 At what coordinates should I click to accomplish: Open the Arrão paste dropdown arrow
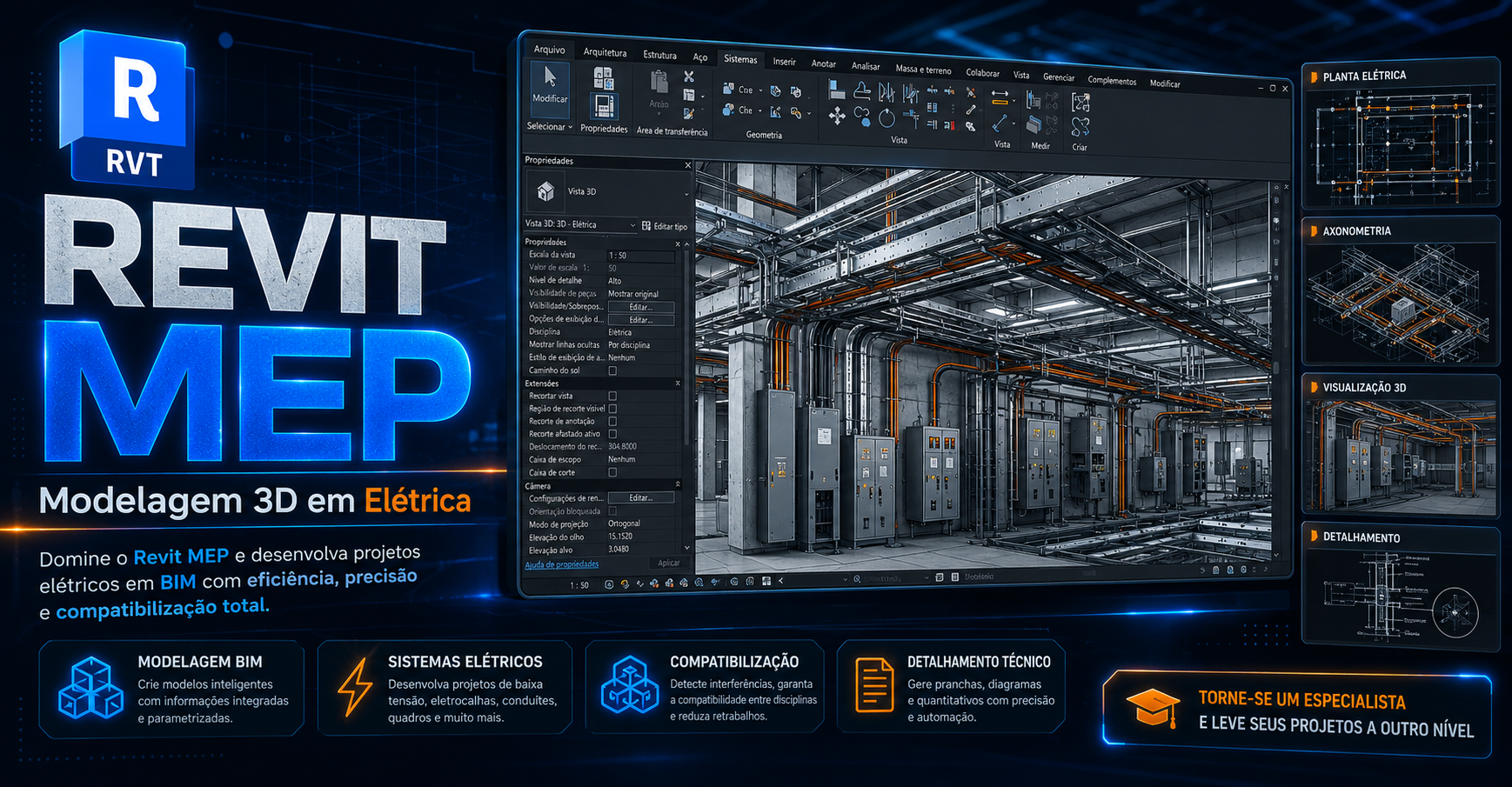point(659,114)
